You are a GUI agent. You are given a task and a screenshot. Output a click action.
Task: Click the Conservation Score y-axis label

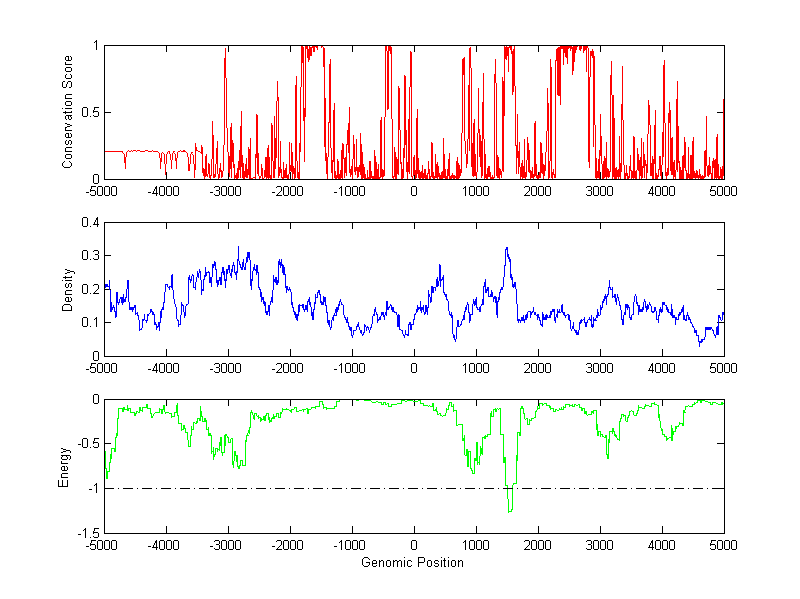point(68,112)
